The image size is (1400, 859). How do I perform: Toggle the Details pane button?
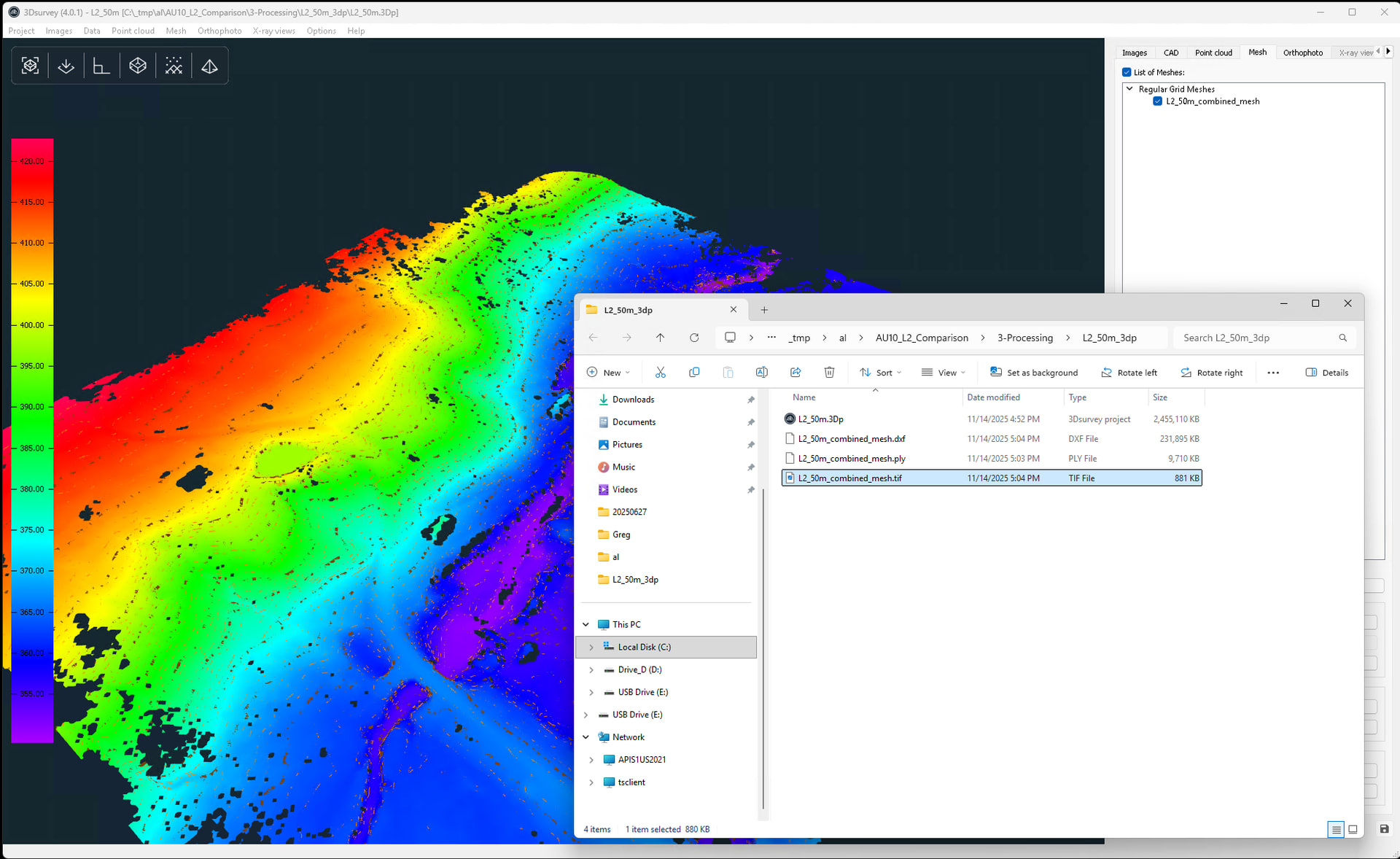[x=1326, y=373]
